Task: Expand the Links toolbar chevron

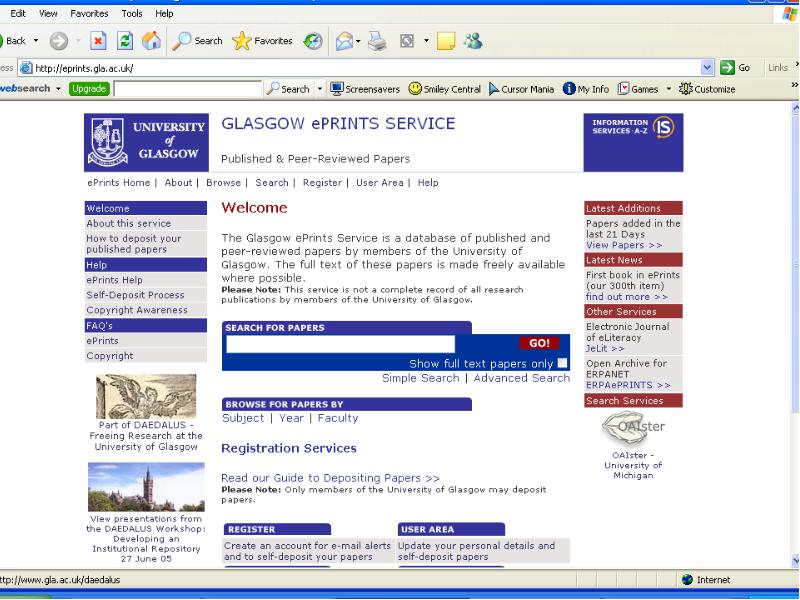Action: pos(796,64)
